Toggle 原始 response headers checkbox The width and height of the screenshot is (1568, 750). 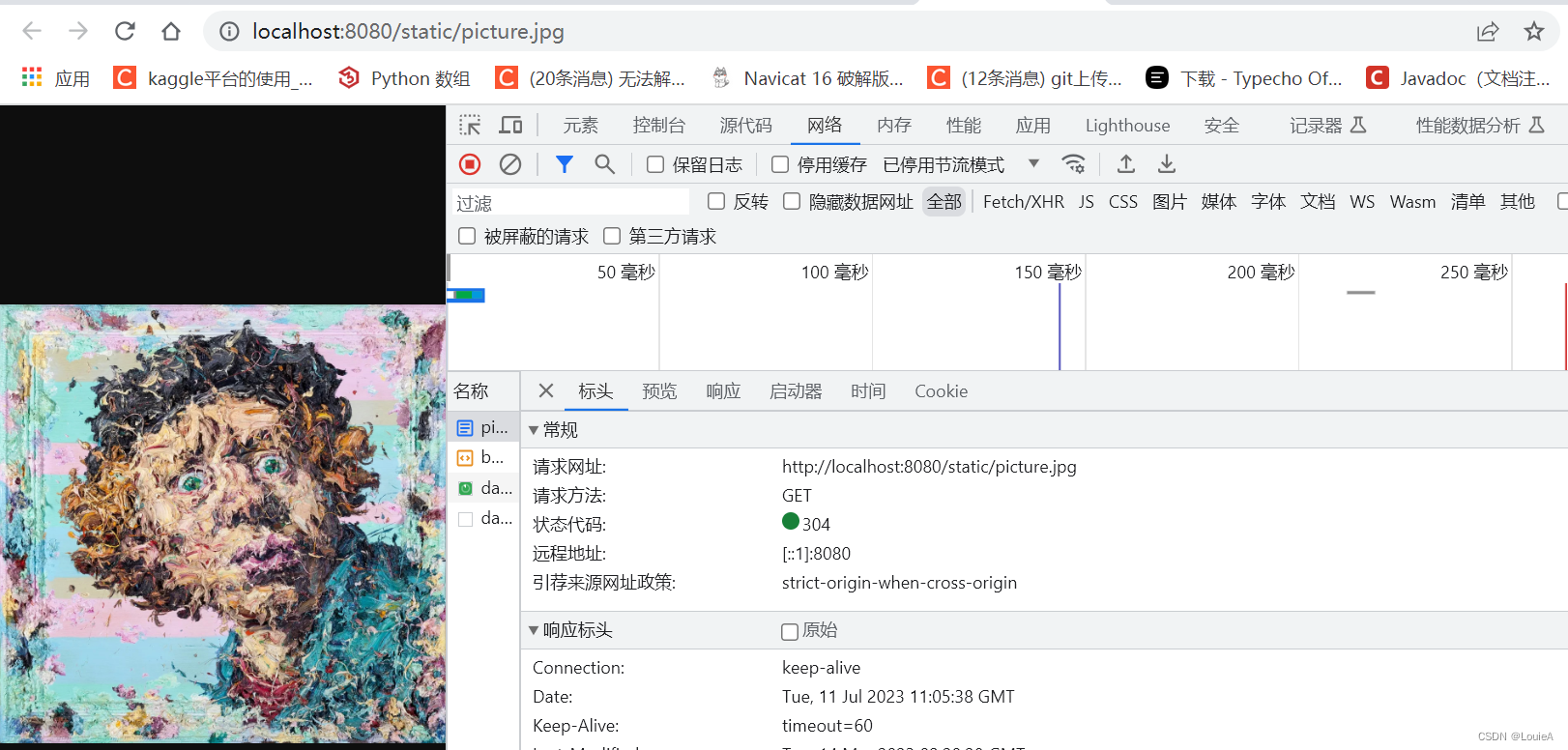(x=790, y=631)
